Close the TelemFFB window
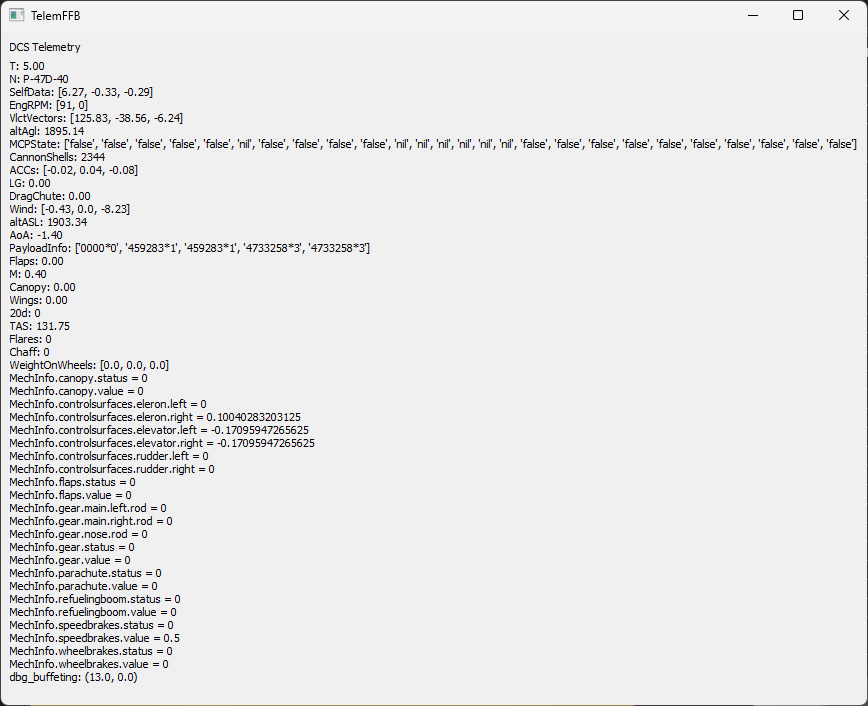This screenshot has width=868, height=706. [844, 15]
